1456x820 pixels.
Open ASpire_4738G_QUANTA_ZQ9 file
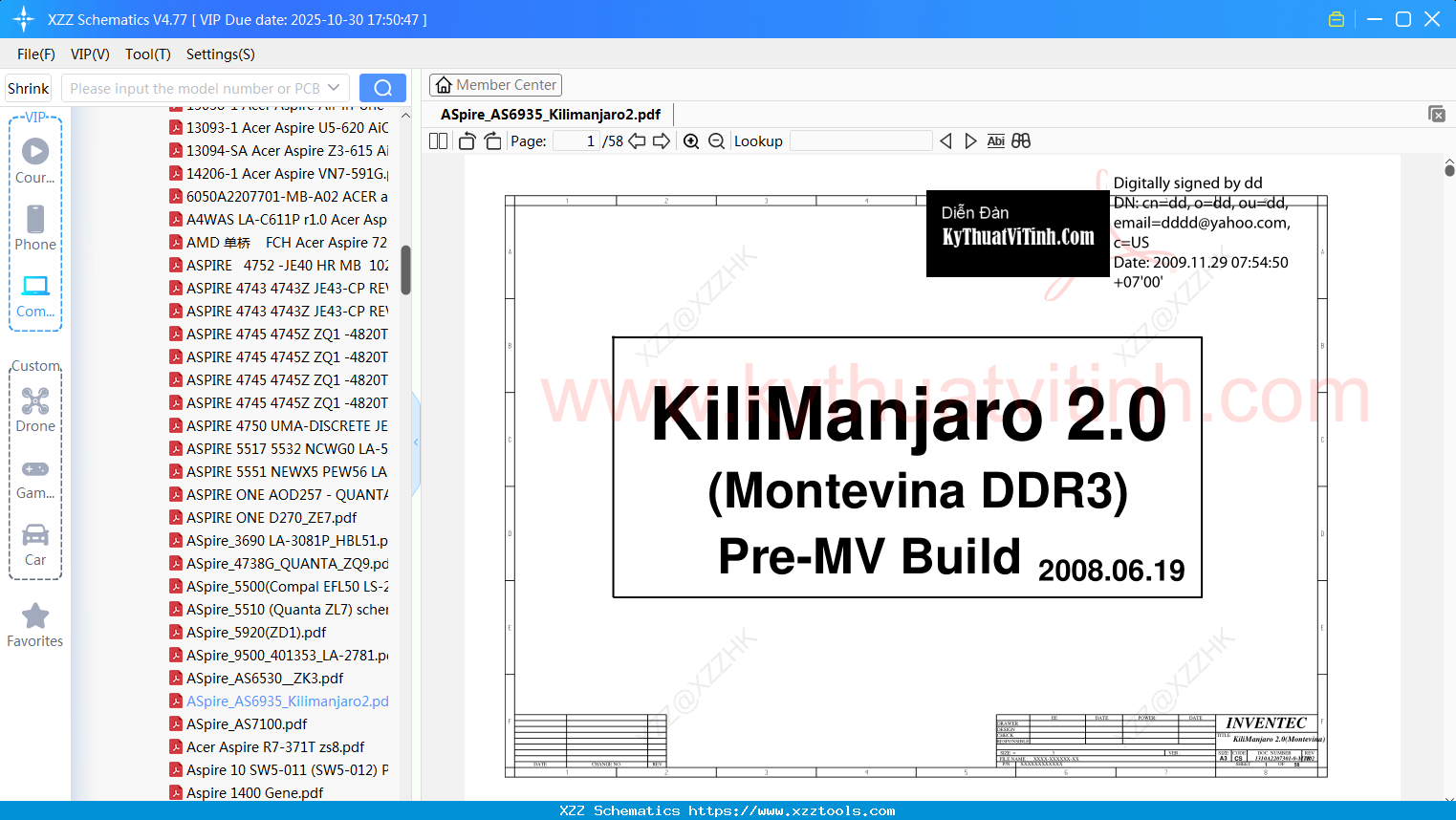pyautogui.click(x=279, y=563)
